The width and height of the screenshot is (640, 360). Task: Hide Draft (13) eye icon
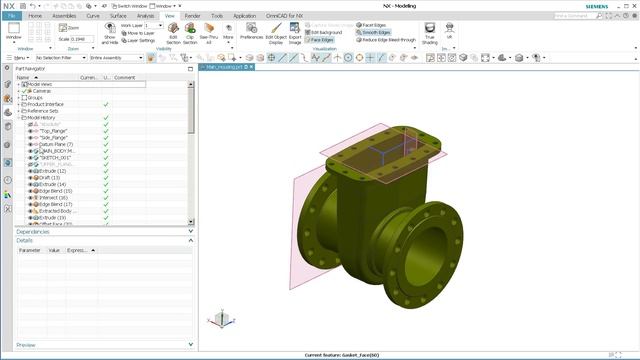pyautogui.click(x=30, y=178)
